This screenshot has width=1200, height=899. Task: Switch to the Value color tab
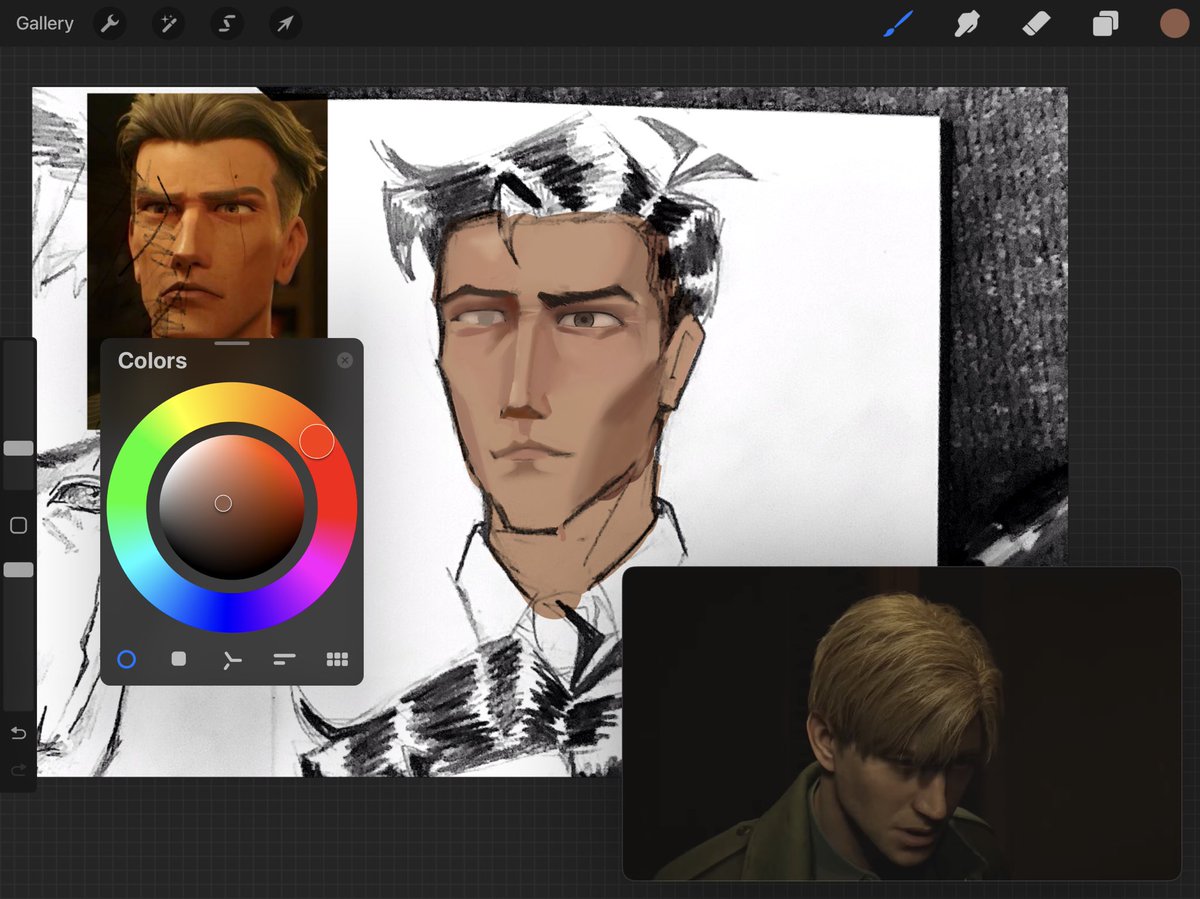pos(284,659)
